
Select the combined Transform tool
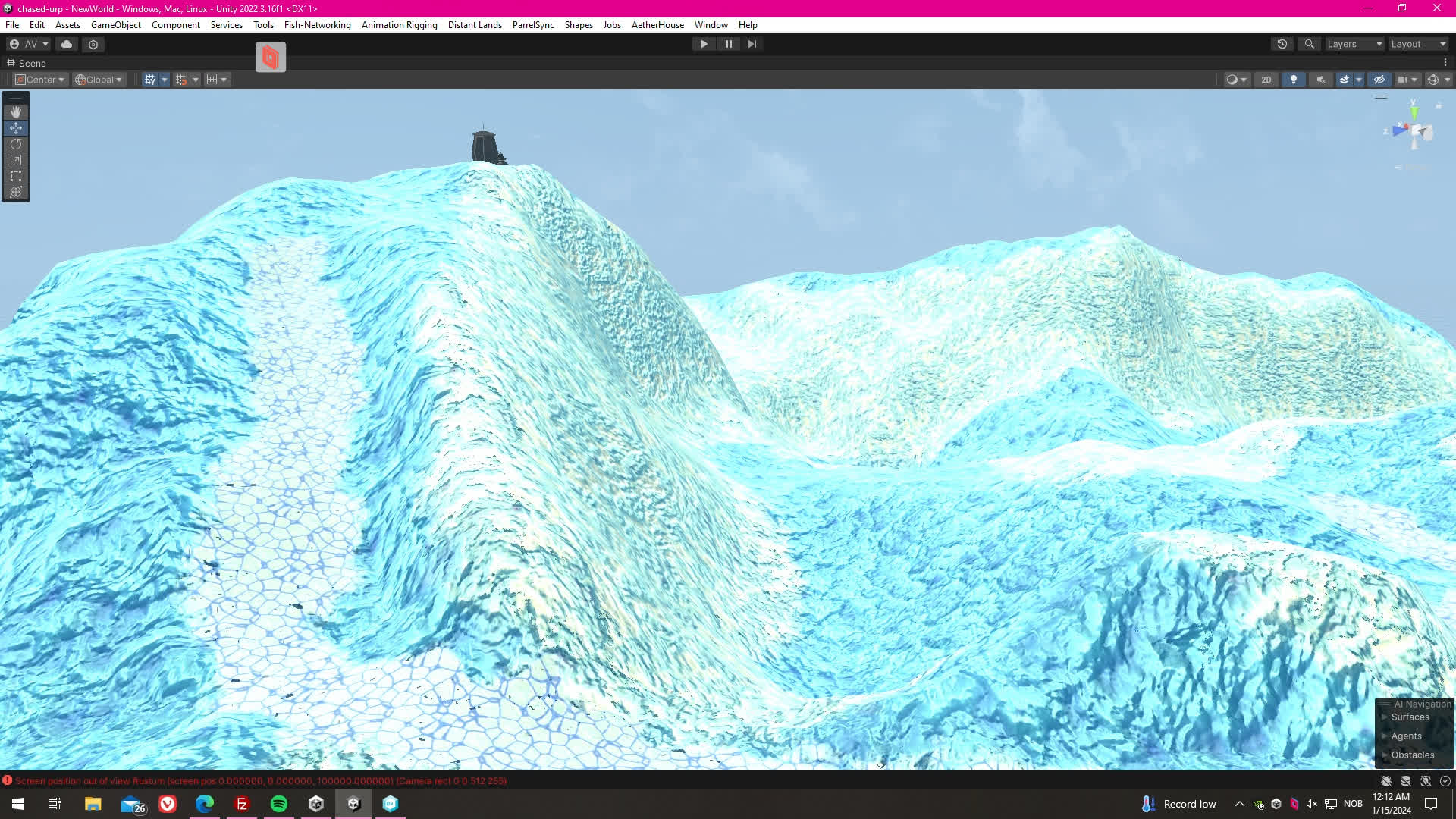pos(16,192)
